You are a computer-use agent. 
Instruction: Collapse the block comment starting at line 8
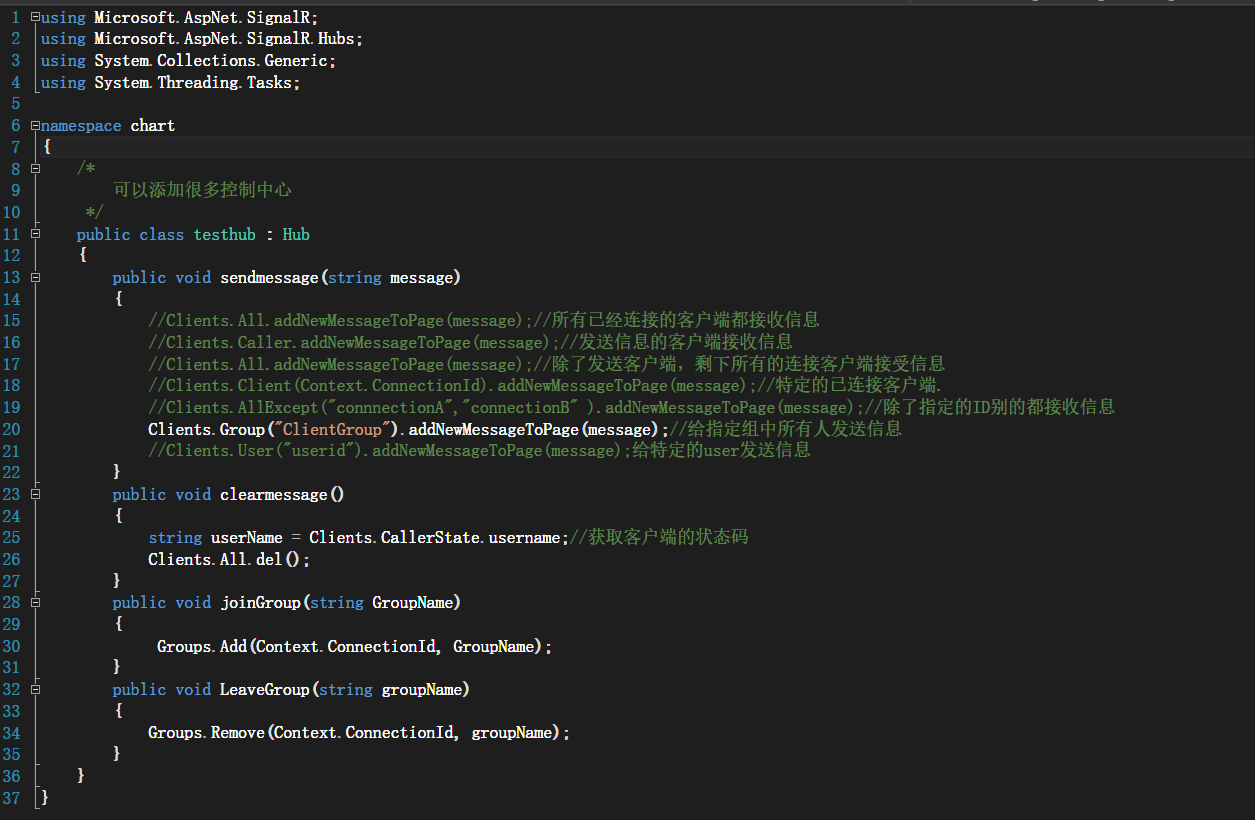click(x=36, y=169)
